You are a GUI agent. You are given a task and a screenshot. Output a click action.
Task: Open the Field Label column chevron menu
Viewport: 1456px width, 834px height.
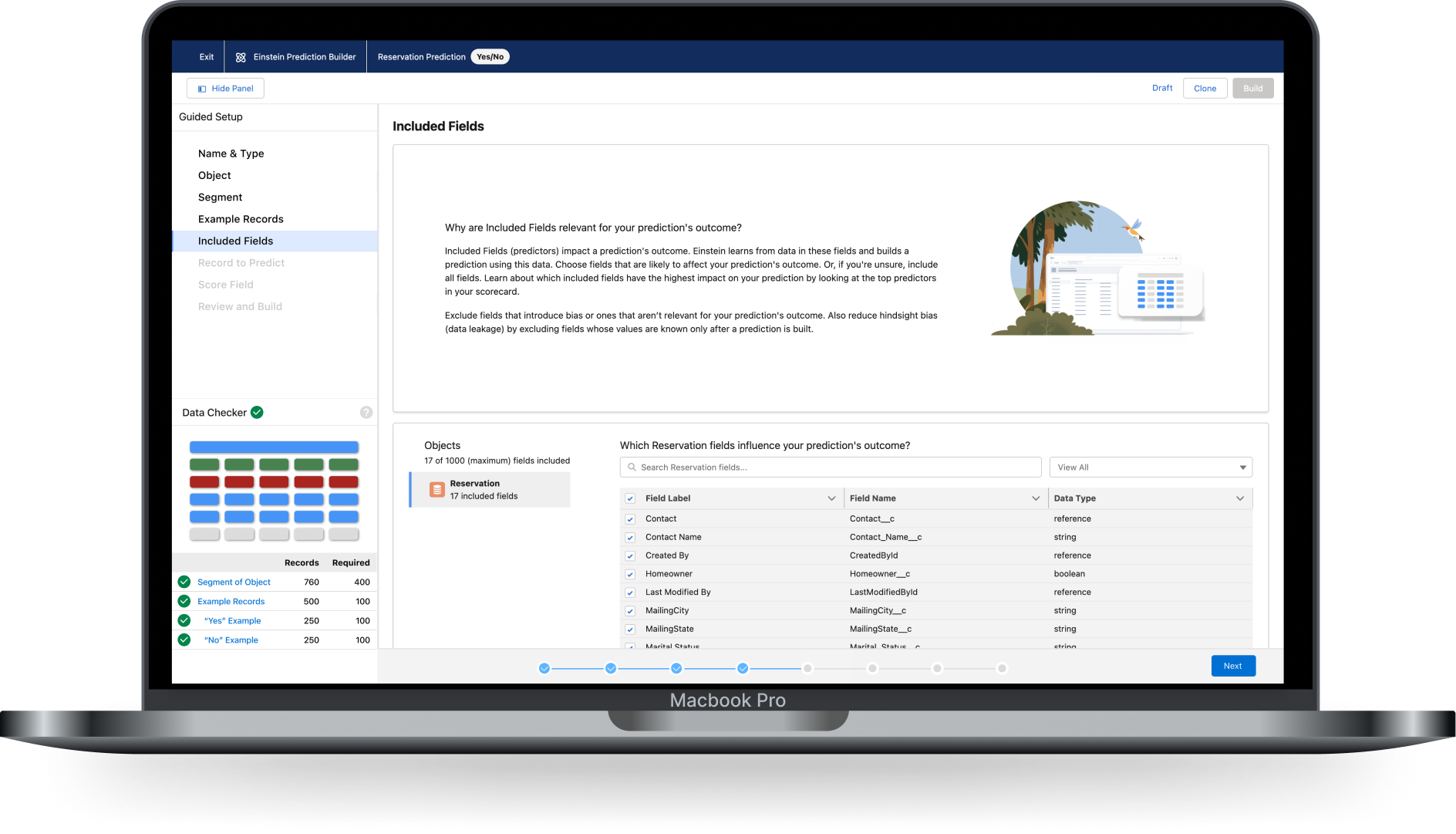point(831,498)
